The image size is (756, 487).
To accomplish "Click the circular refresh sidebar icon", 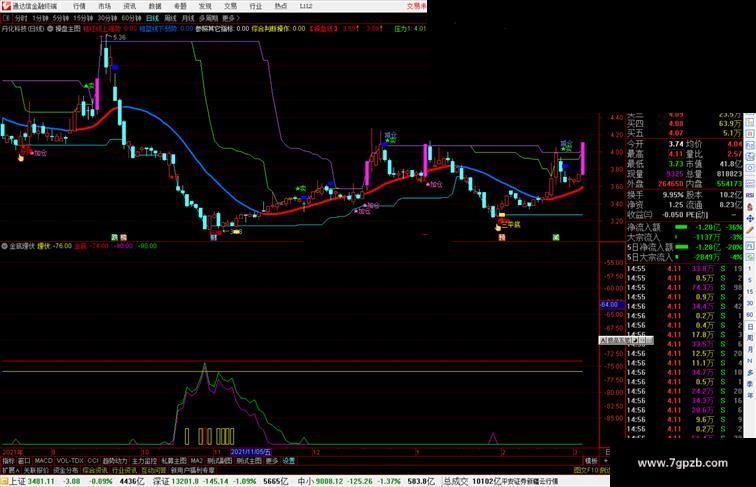I will [x=750, y=168].
